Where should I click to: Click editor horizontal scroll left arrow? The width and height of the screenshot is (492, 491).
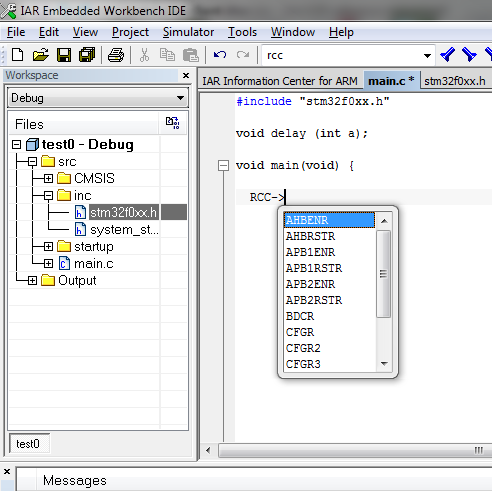point(208,451)
